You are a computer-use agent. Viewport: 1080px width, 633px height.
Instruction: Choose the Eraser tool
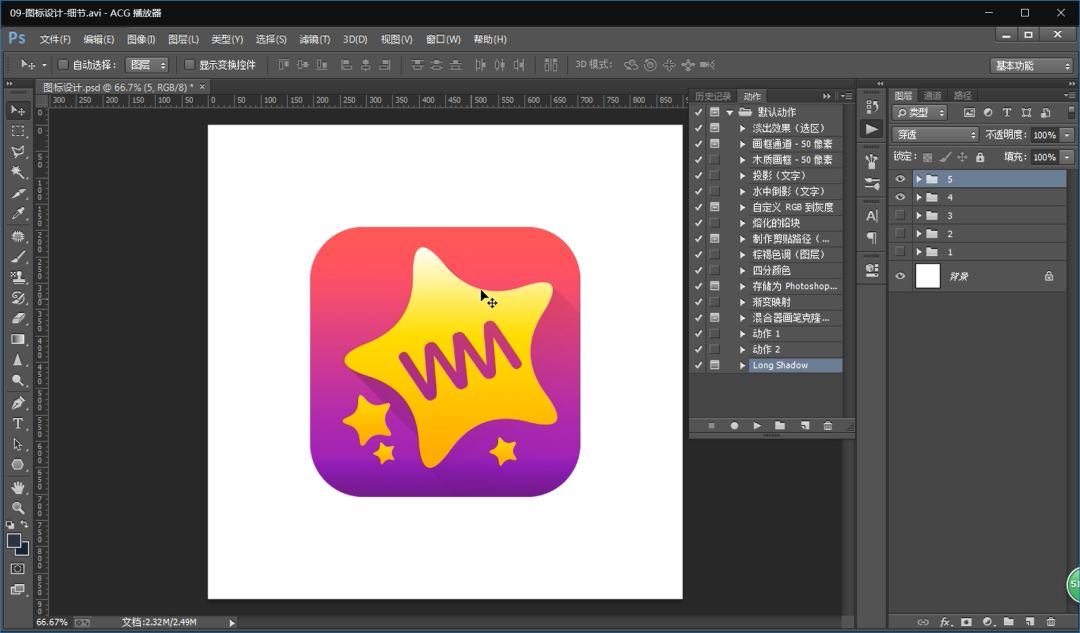point(18,319)
